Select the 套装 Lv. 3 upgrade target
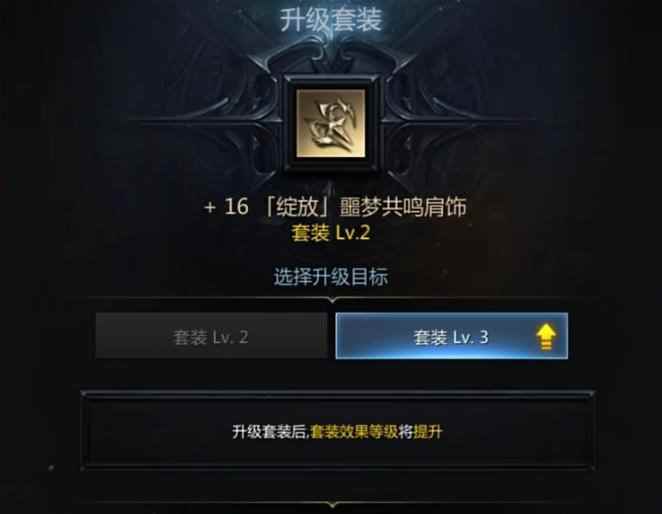 coord(451,336)
